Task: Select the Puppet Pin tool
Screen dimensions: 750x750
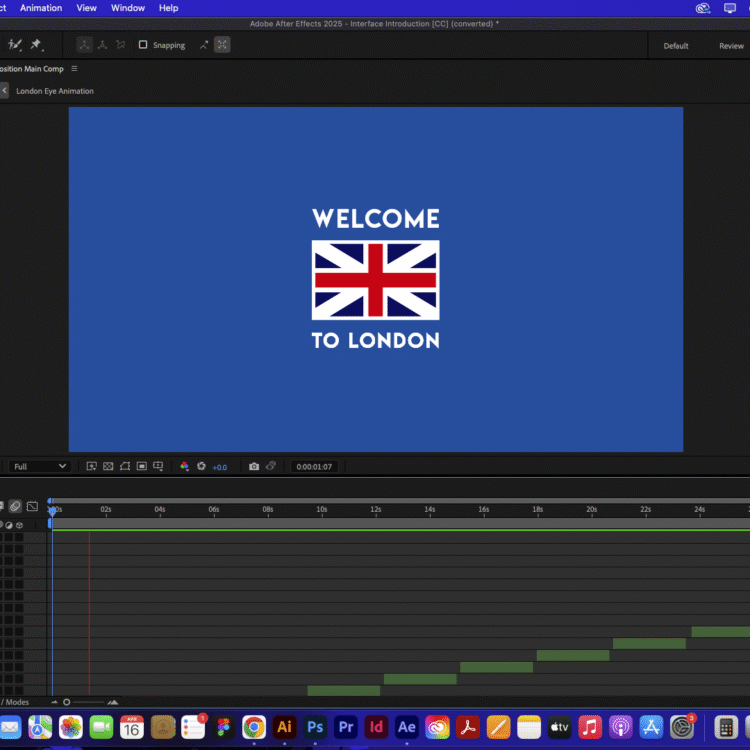Action: click(36, 45)
